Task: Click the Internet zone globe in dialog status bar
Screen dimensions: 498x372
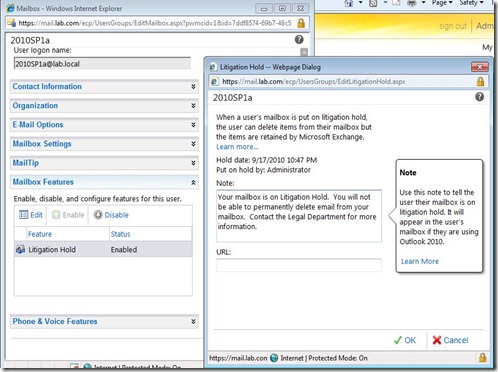Action: point(274,358)
